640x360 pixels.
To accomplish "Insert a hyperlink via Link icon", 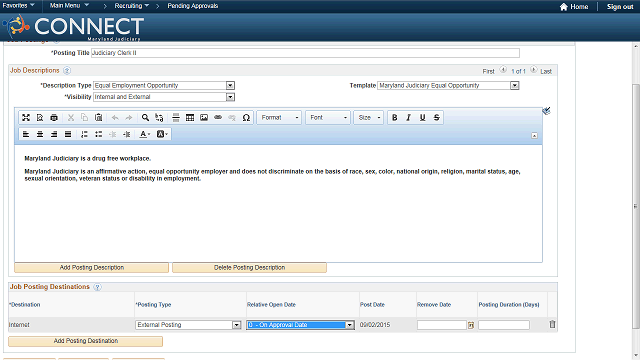I will pyautogui.click(x=218, y=118).
